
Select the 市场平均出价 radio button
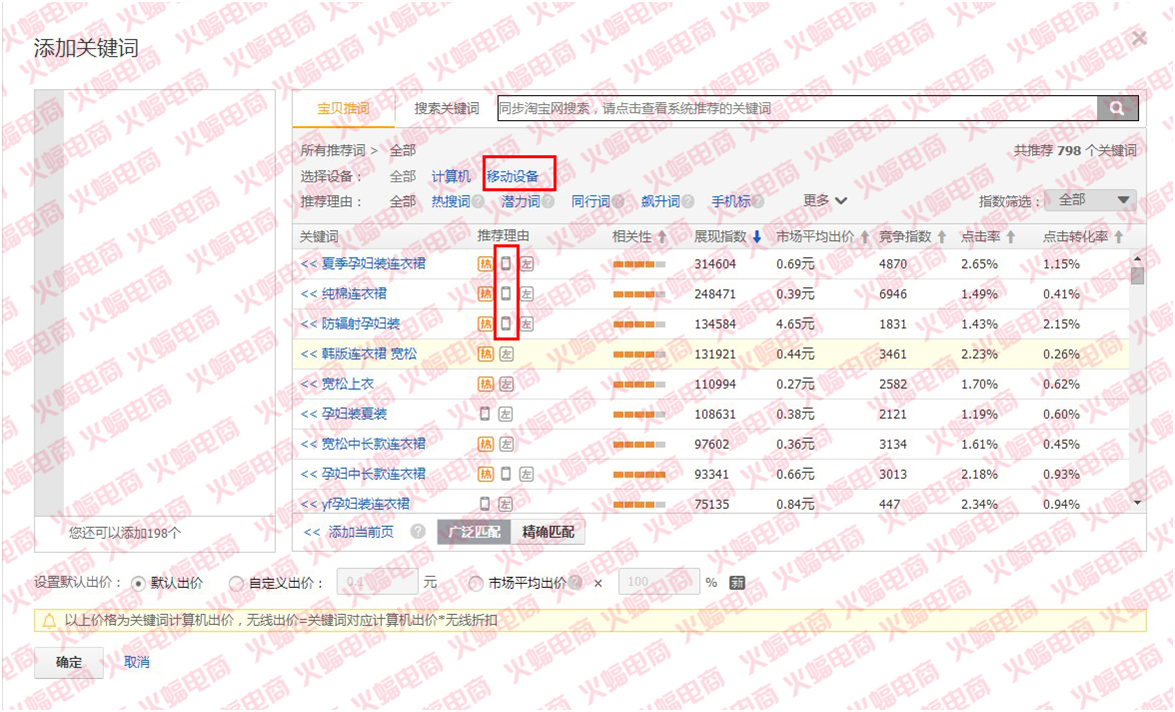(475, 583)
